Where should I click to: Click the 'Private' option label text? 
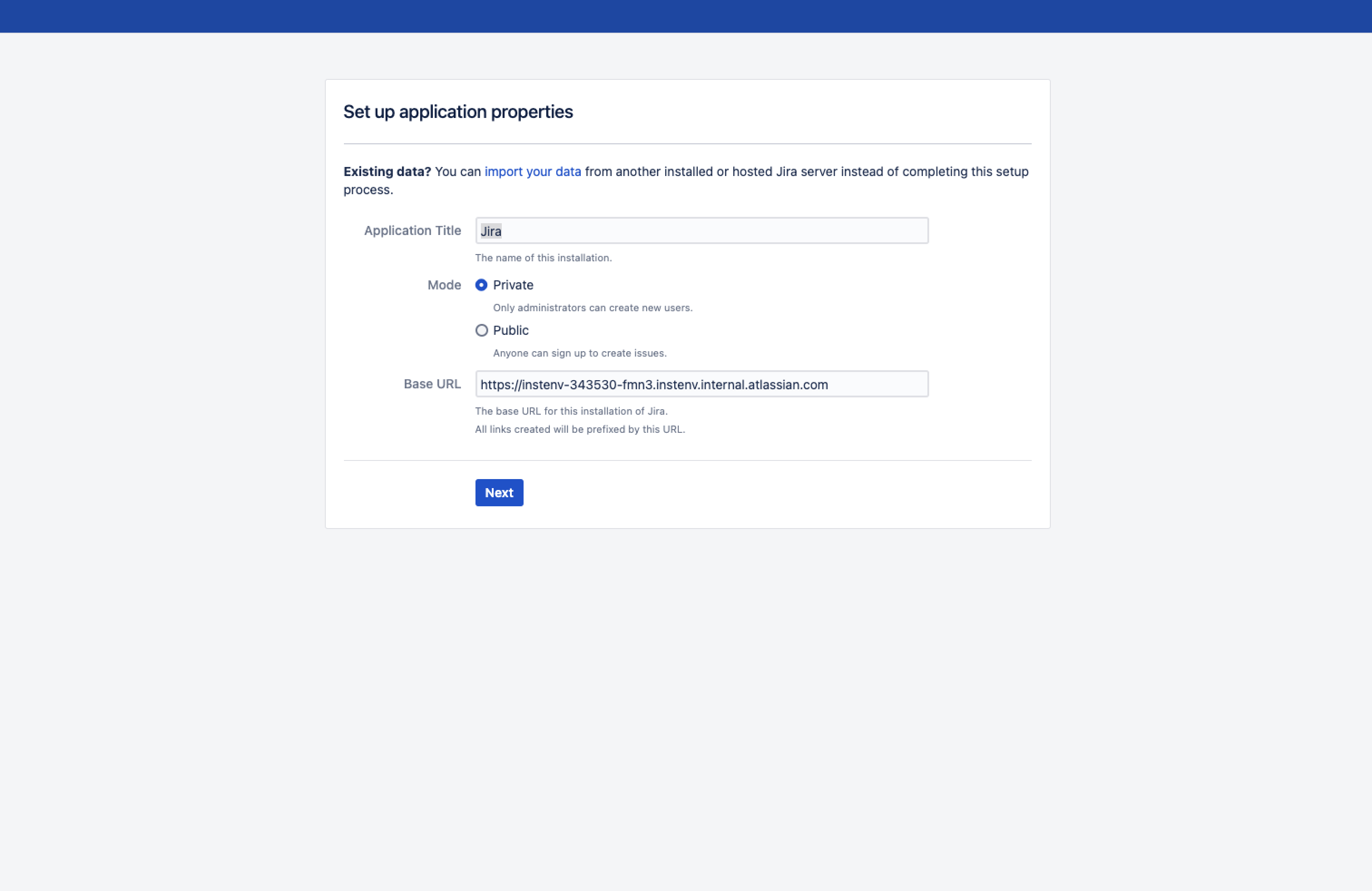tap(513, 285)
